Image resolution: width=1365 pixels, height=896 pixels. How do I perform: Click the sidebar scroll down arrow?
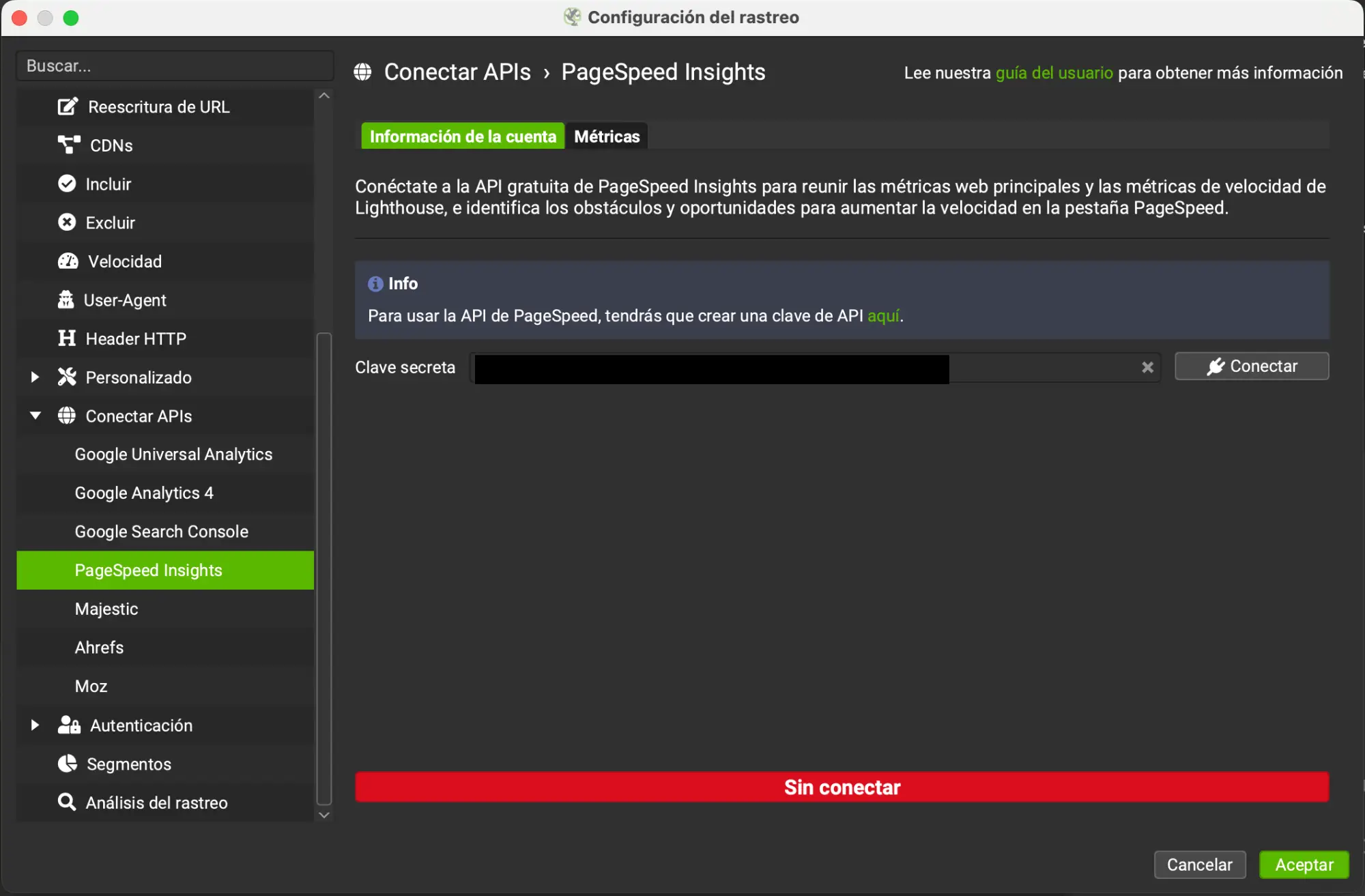325,815
